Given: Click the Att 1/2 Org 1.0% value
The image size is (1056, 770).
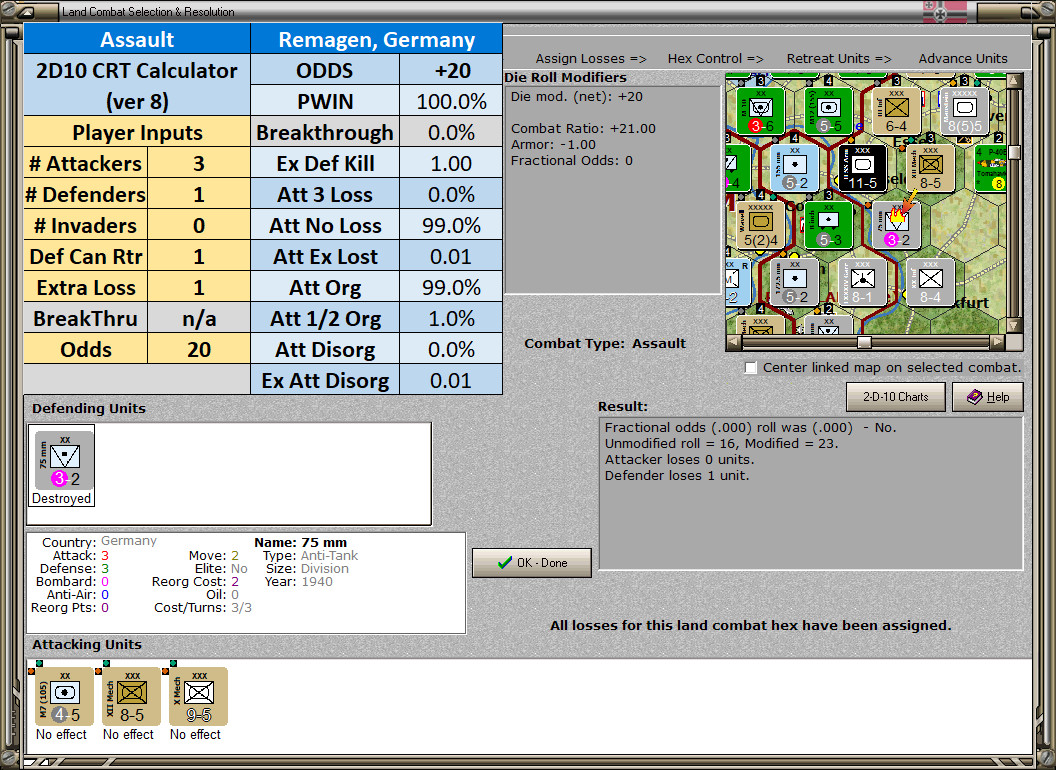Looking at the screenshot, I should [x=451, y=318].
